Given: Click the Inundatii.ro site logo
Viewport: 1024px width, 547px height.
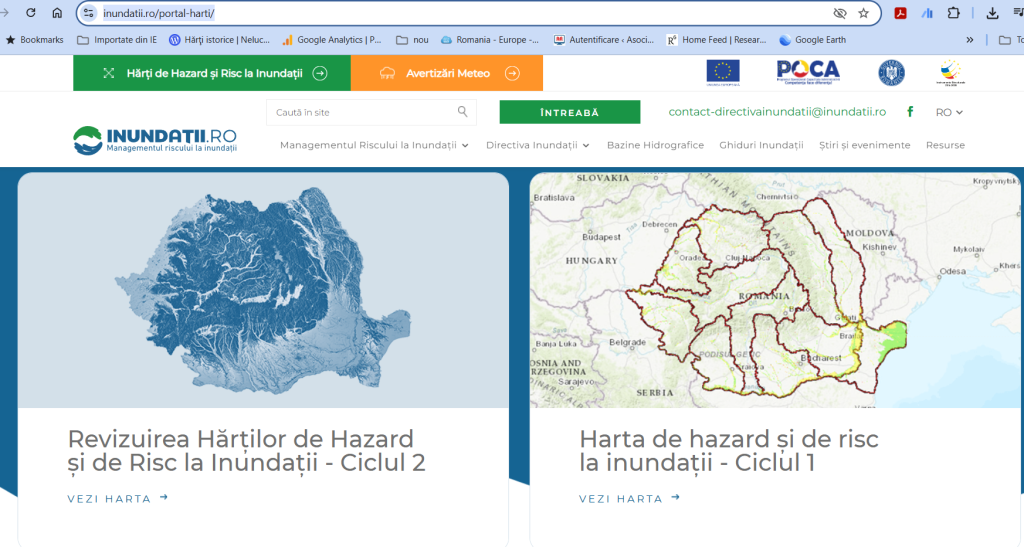Looking at the screenshot, I should pyautogui.click(x=155, y=140).
